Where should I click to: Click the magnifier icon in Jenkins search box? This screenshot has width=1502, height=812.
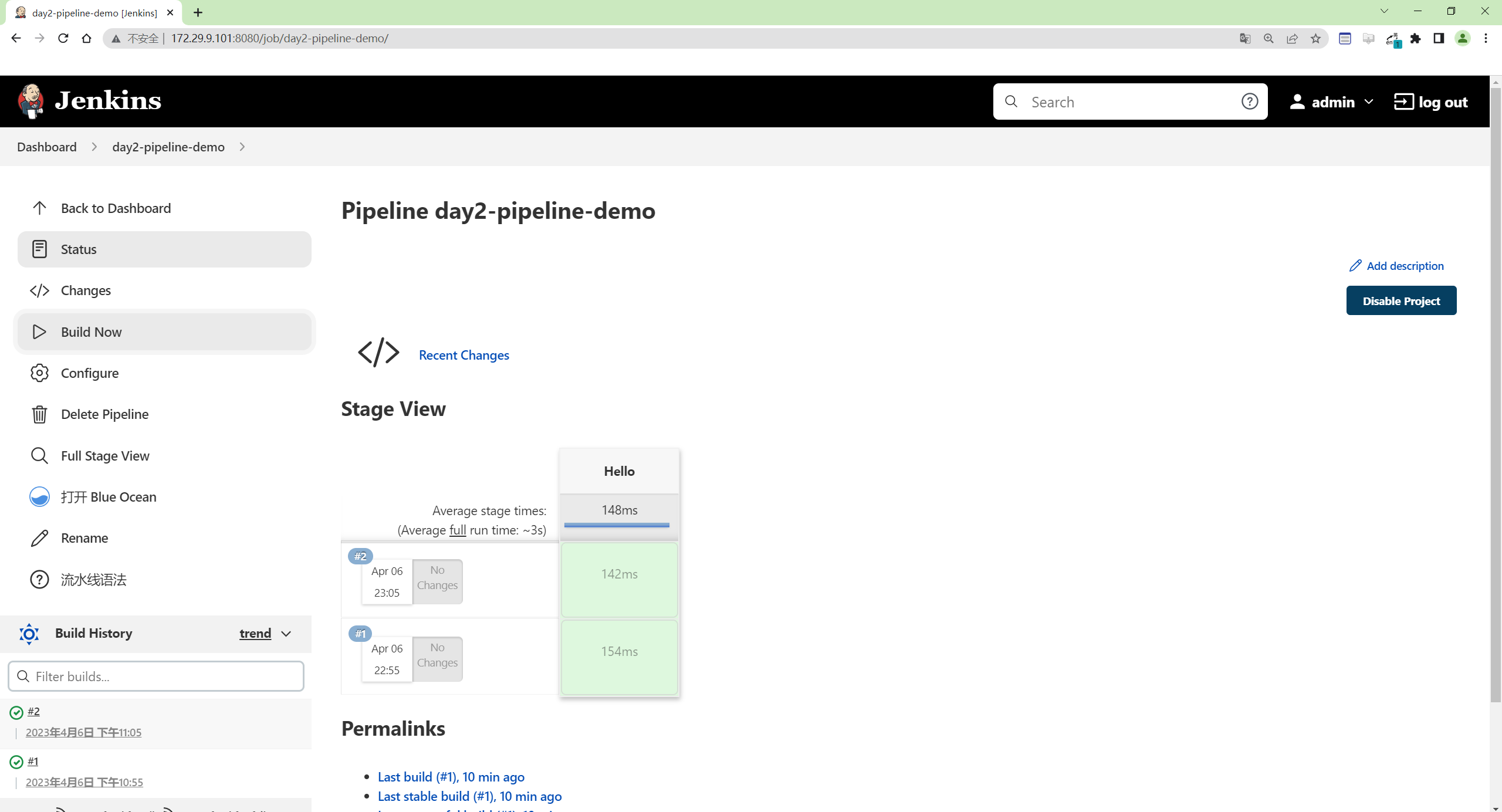pos(1011,101)
